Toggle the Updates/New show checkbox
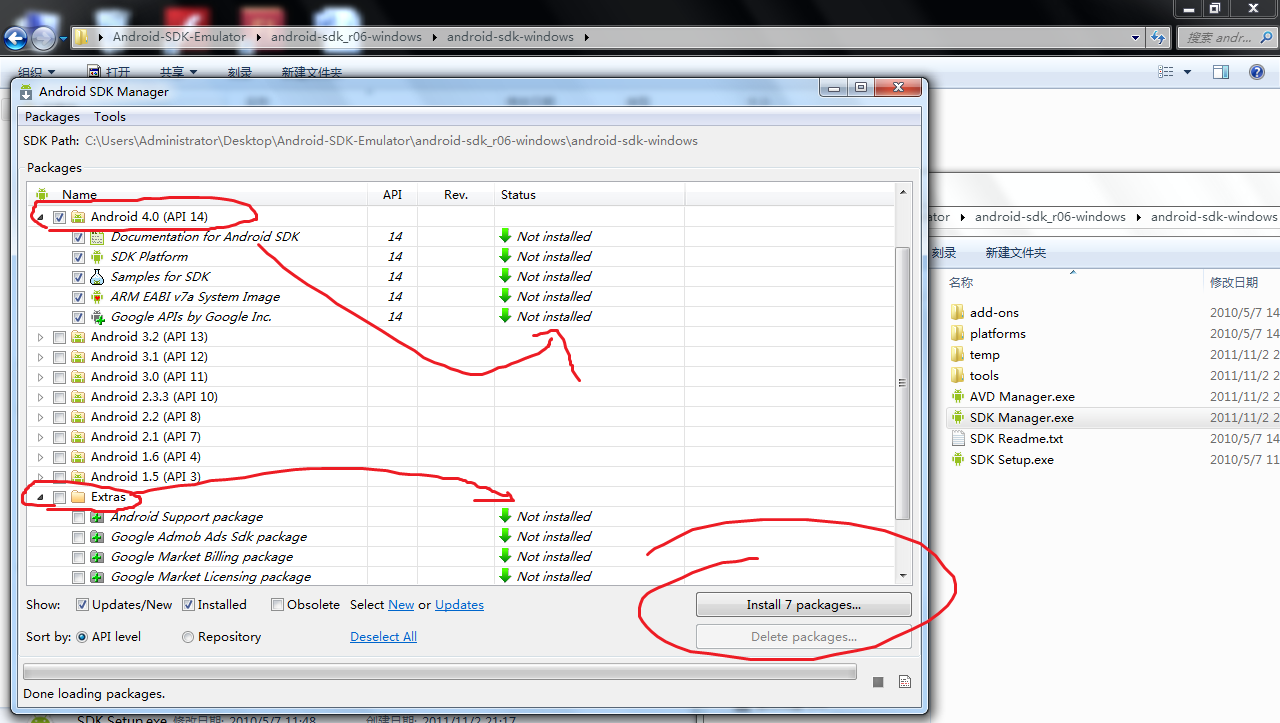Screen dimensions: 1280x723 pos(82,605)
